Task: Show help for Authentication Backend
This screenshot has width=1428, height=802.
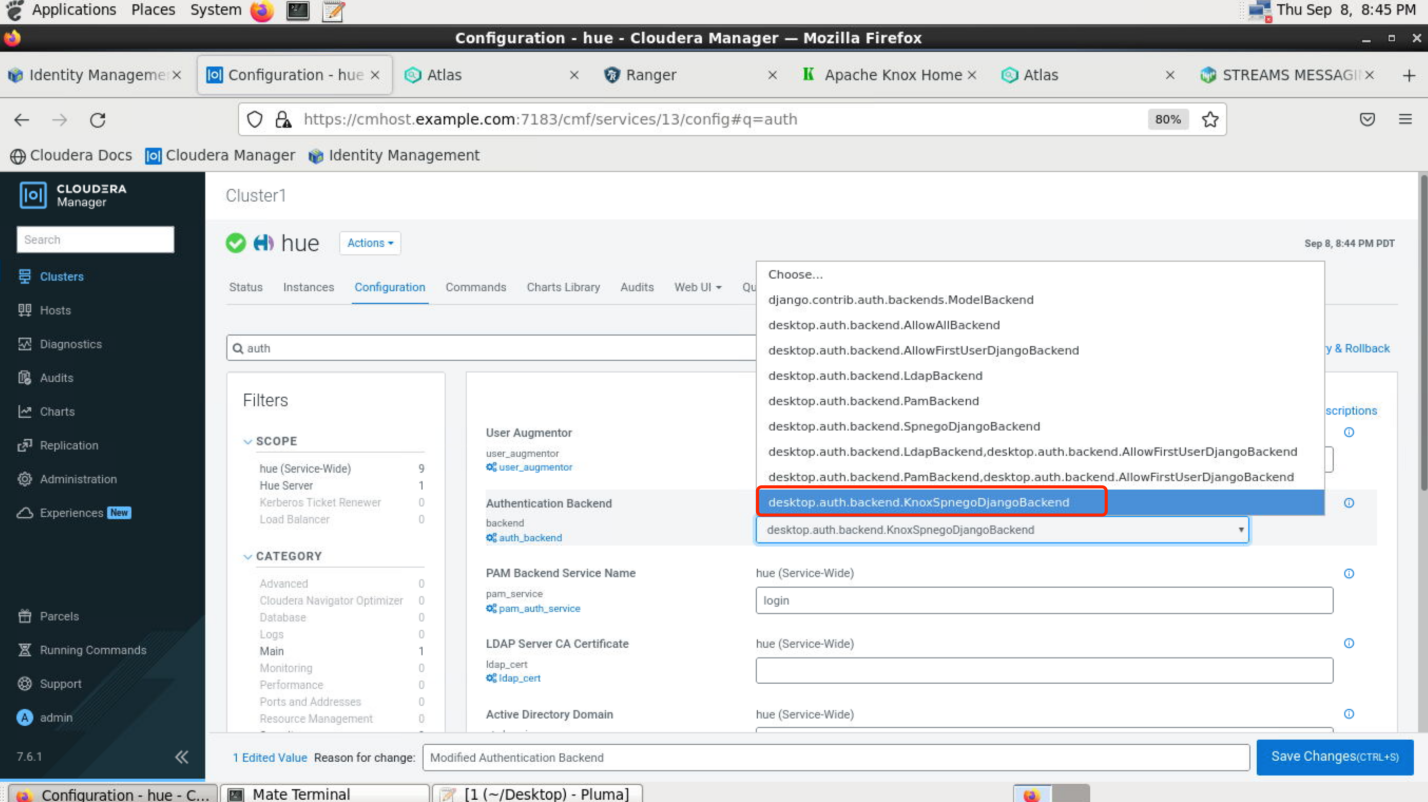Action: (1349, 503)
